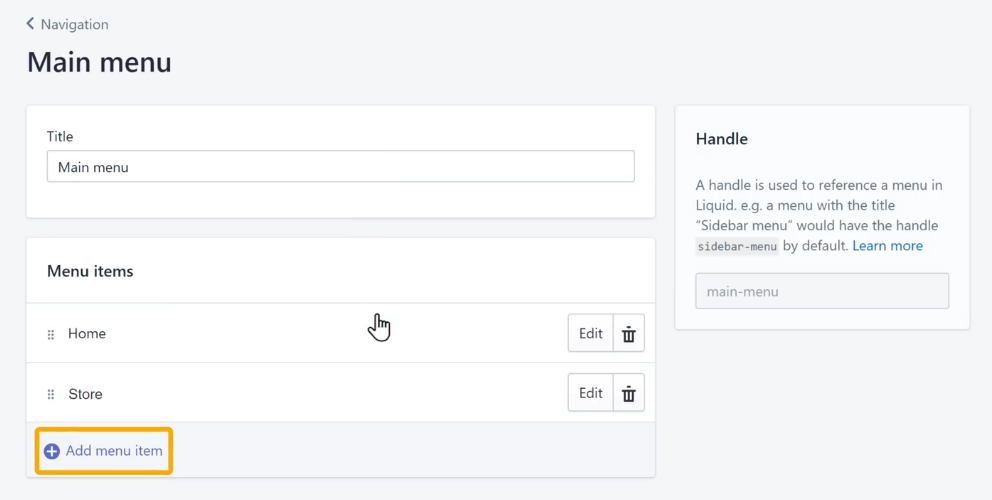Click the Menu items section heading
The width and height of the screenshot is (992, 500).
[90, 272]
